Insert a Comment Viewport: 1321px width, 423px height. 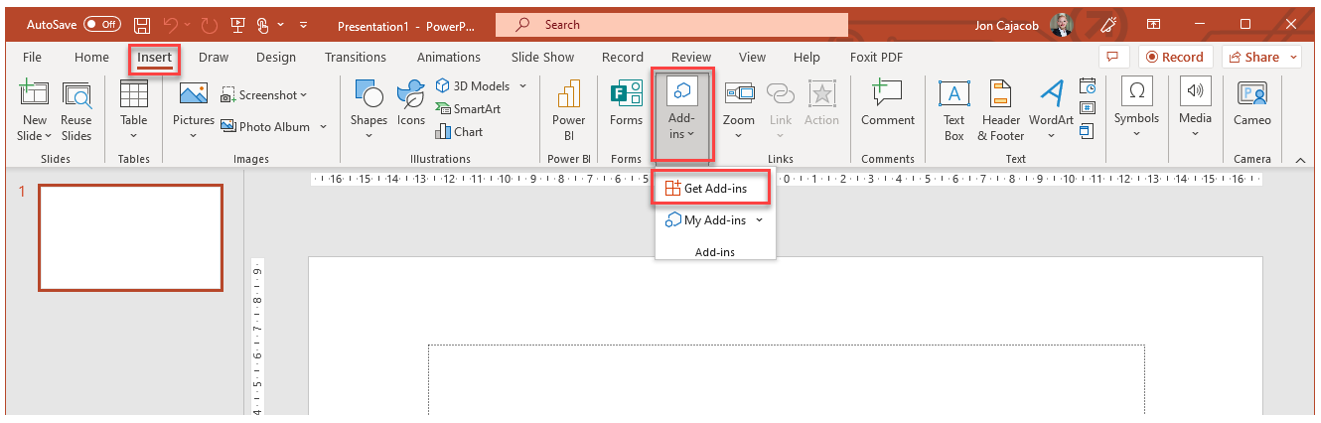[888, 105]
